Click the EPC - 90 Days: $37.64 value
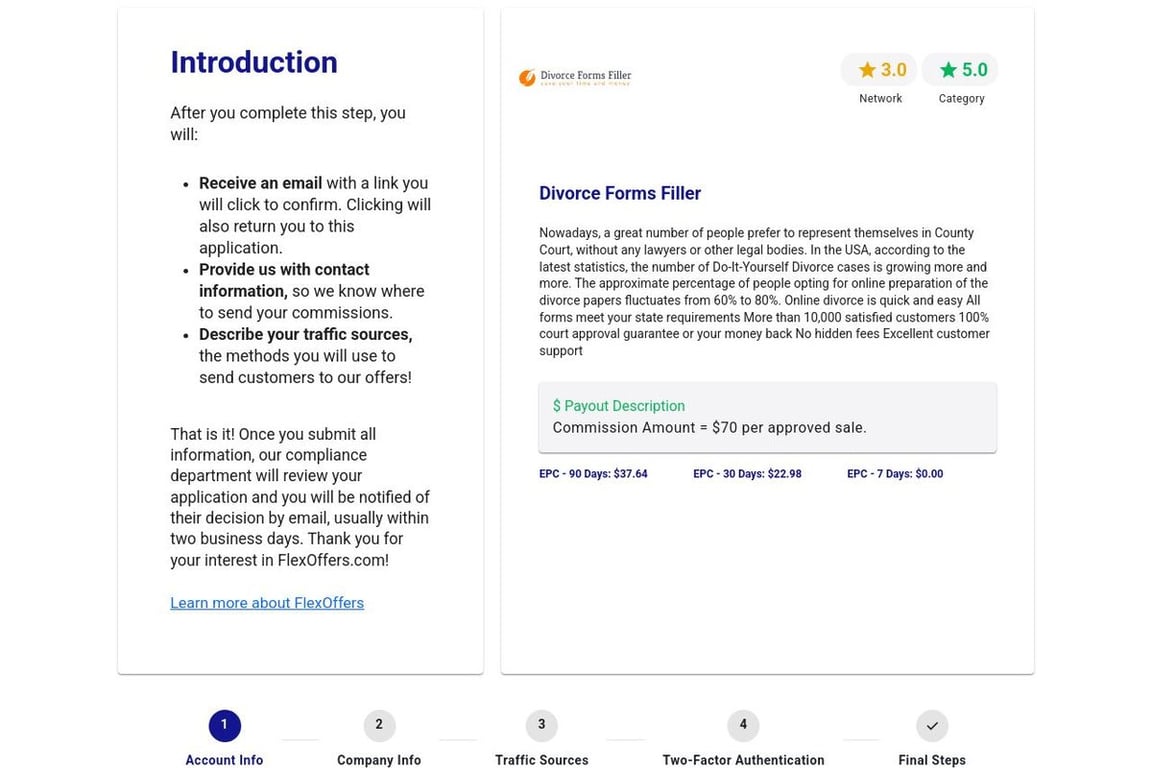The width and height of the screenshot is (1152, 768). tap(594, 474)
